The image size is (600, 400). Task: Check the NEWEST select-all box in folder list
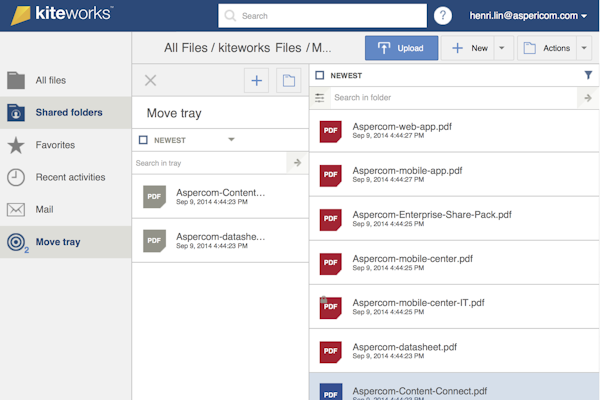point(320,75)
